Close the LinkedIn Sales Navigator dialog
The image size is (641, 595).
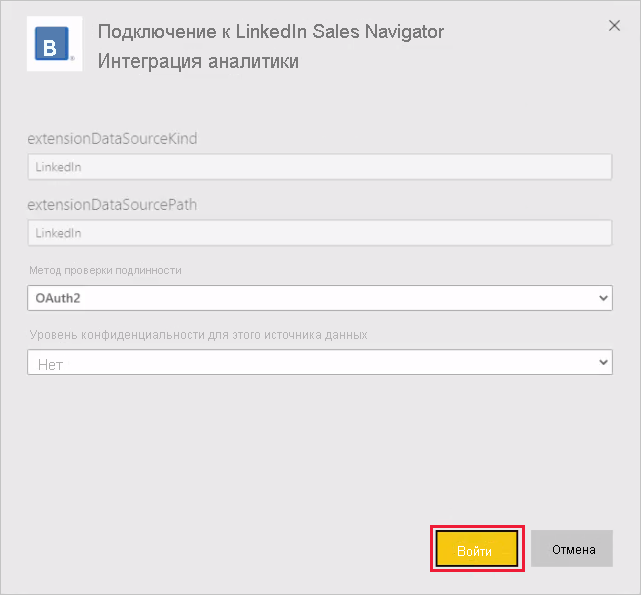pyautogui.click(x=614, y=26)
